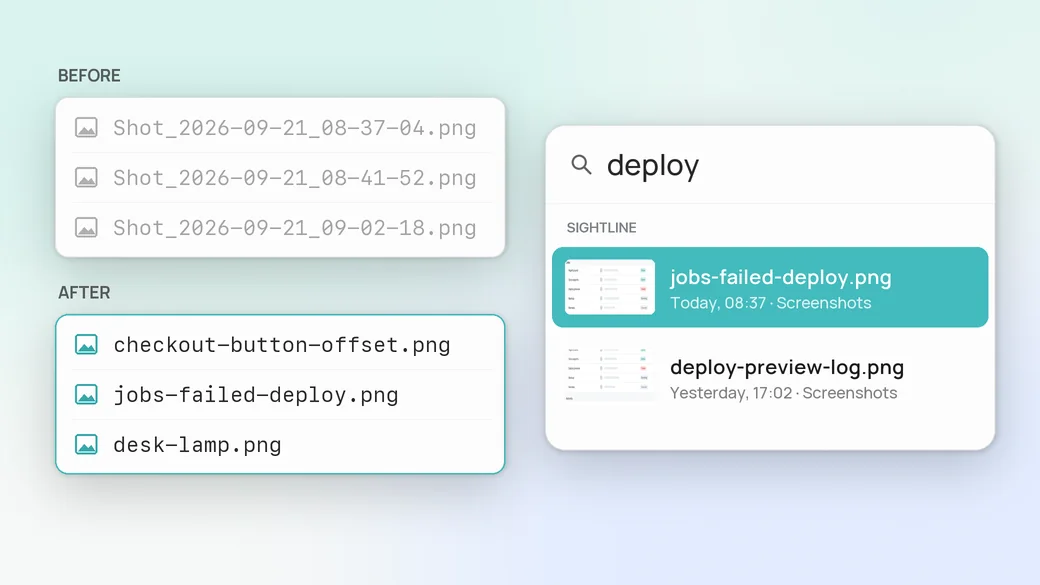This screenshot has height=585, width=1040.
Task: Click thumbnail of jobs-failed-deploy.png result
Action: (x=610, y=287)
